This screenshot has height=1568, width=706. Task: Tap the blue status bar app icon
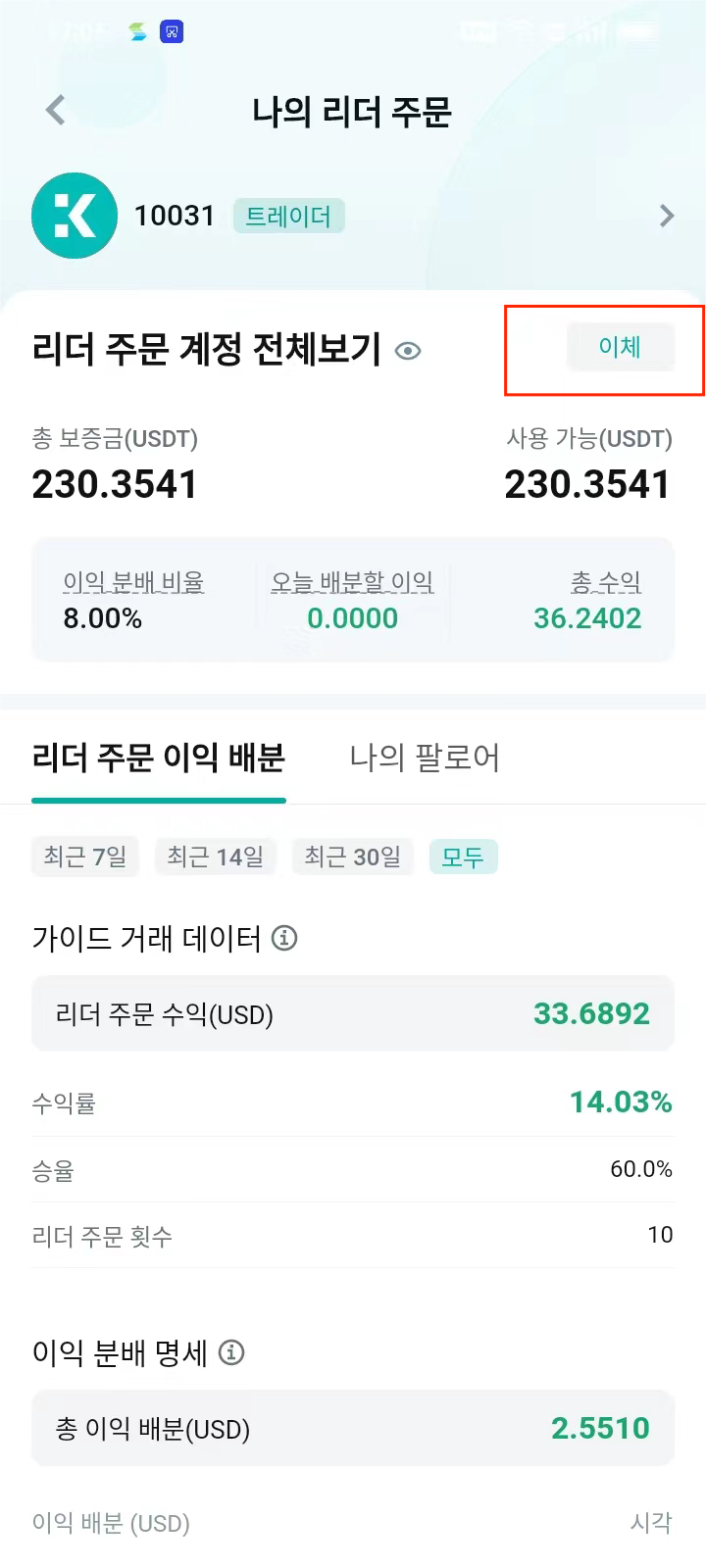point(172,32)
